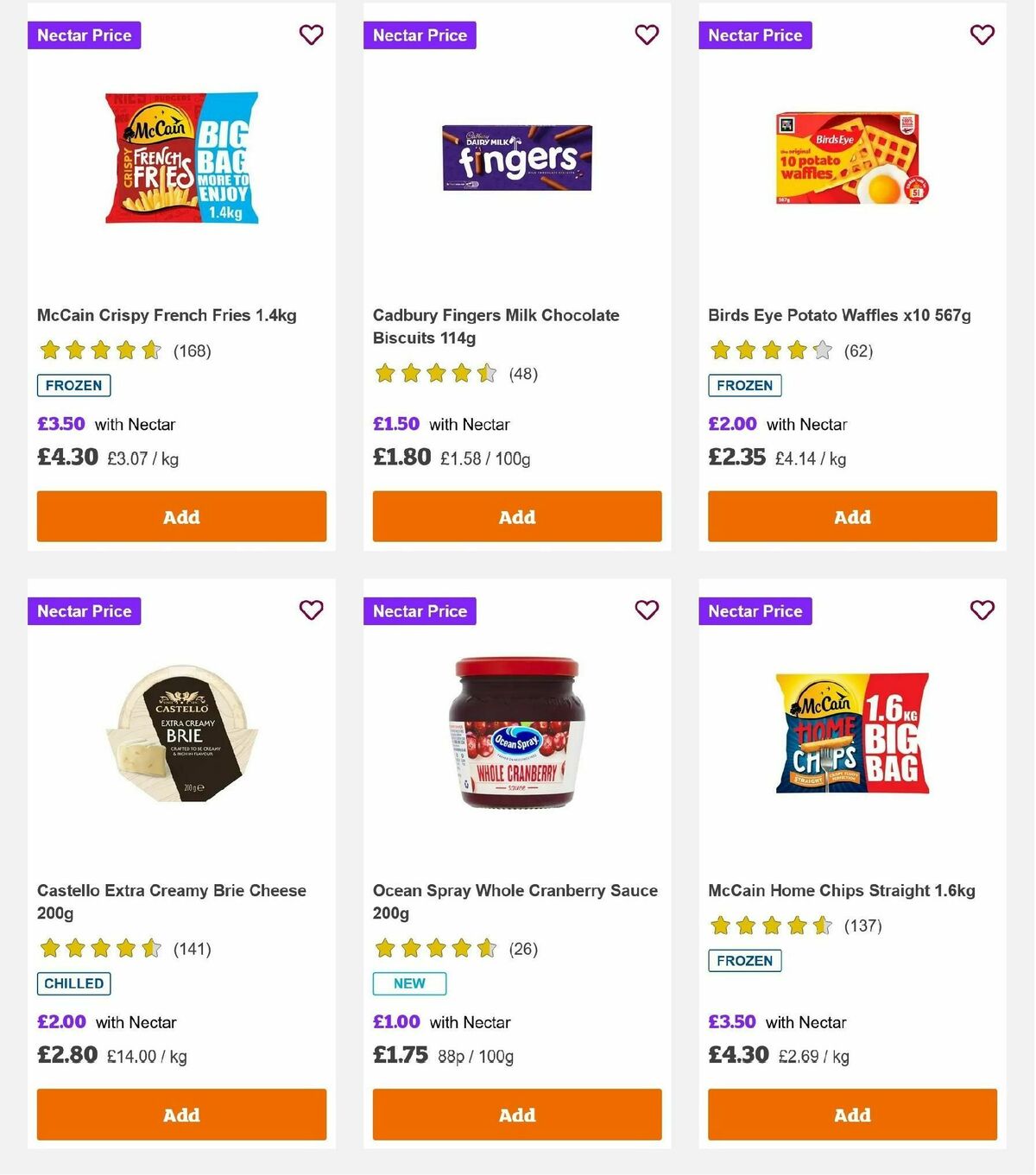Select the FROZEN tag under McCain fries
The width and height of the screenshot is (1036, 1175).
73,385
